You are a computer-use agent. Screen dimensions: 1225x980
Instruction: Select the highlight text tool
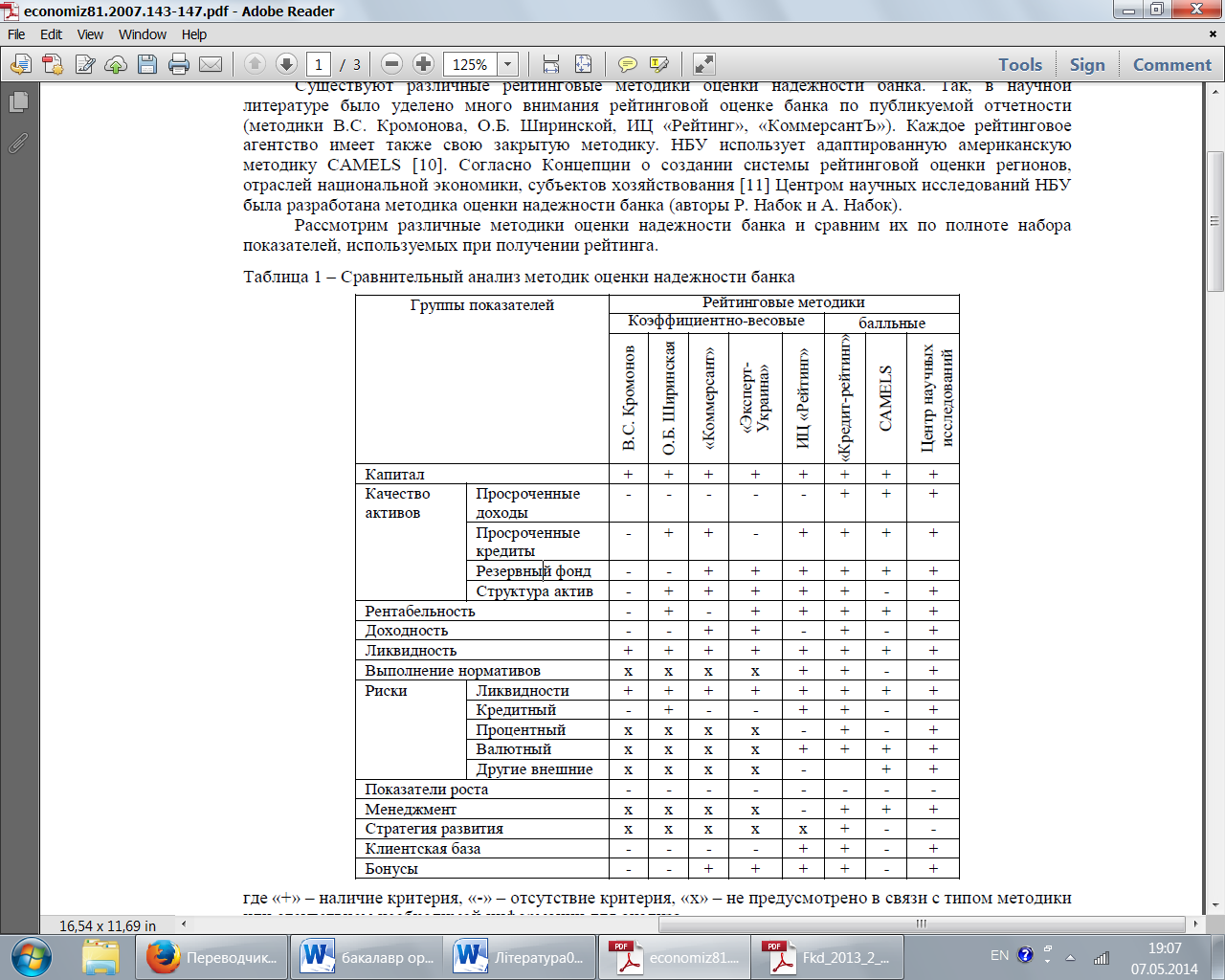pyautogui.click(x=659, y=64)
